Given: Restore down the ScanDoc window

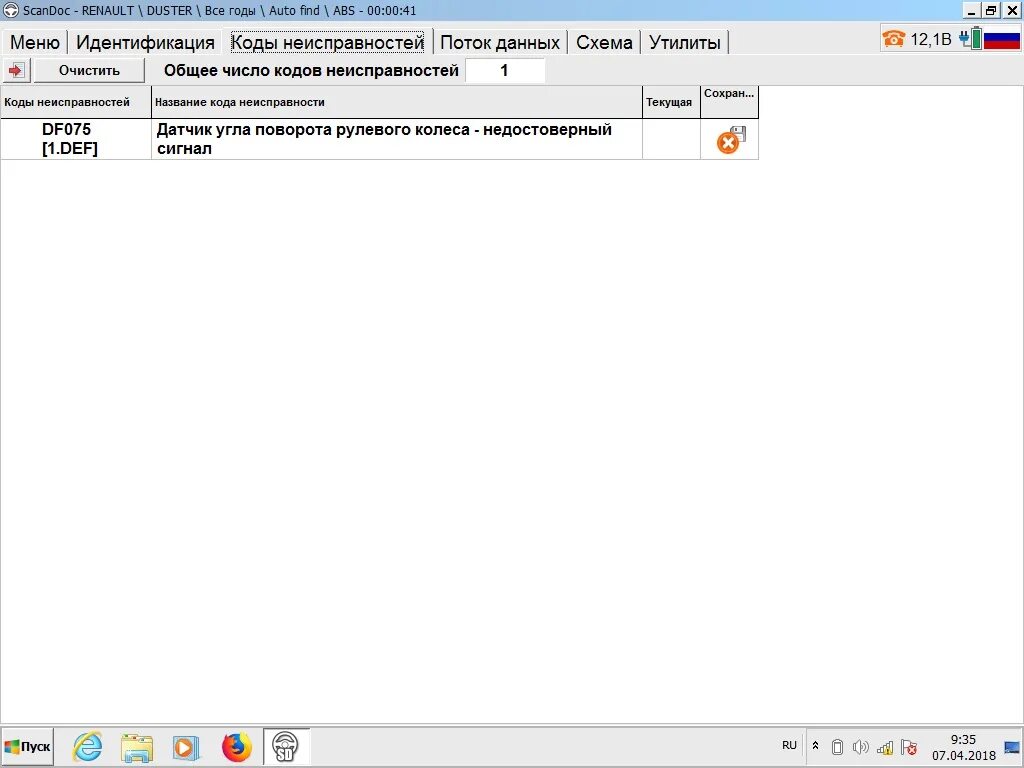Looking at the screenshot, I should [991, 10].
